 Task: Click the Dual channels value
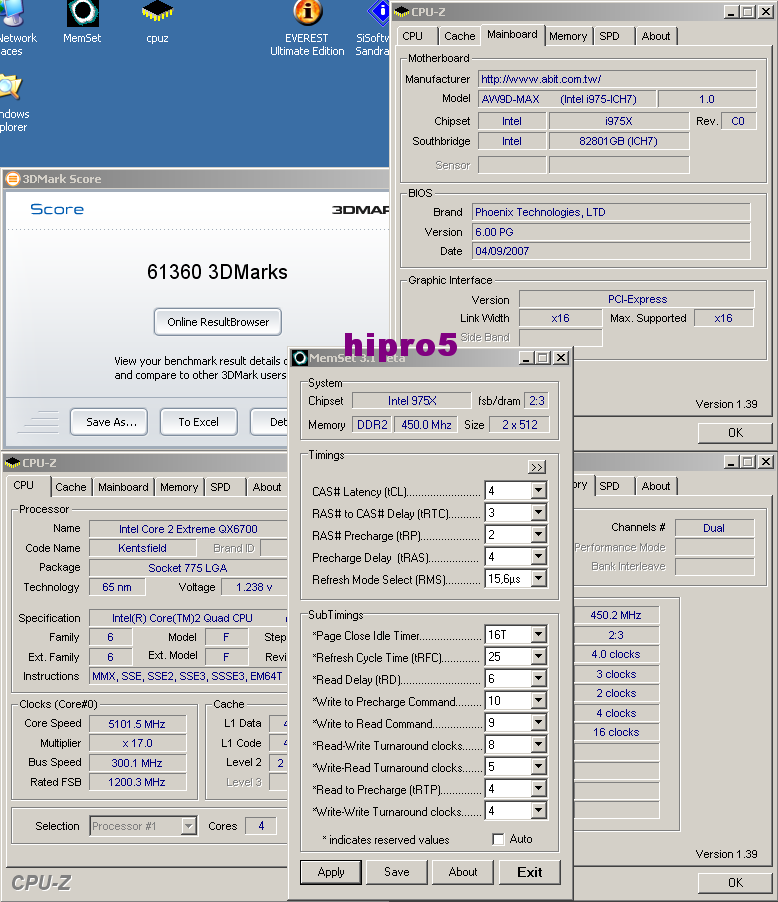tap(714, 528)
